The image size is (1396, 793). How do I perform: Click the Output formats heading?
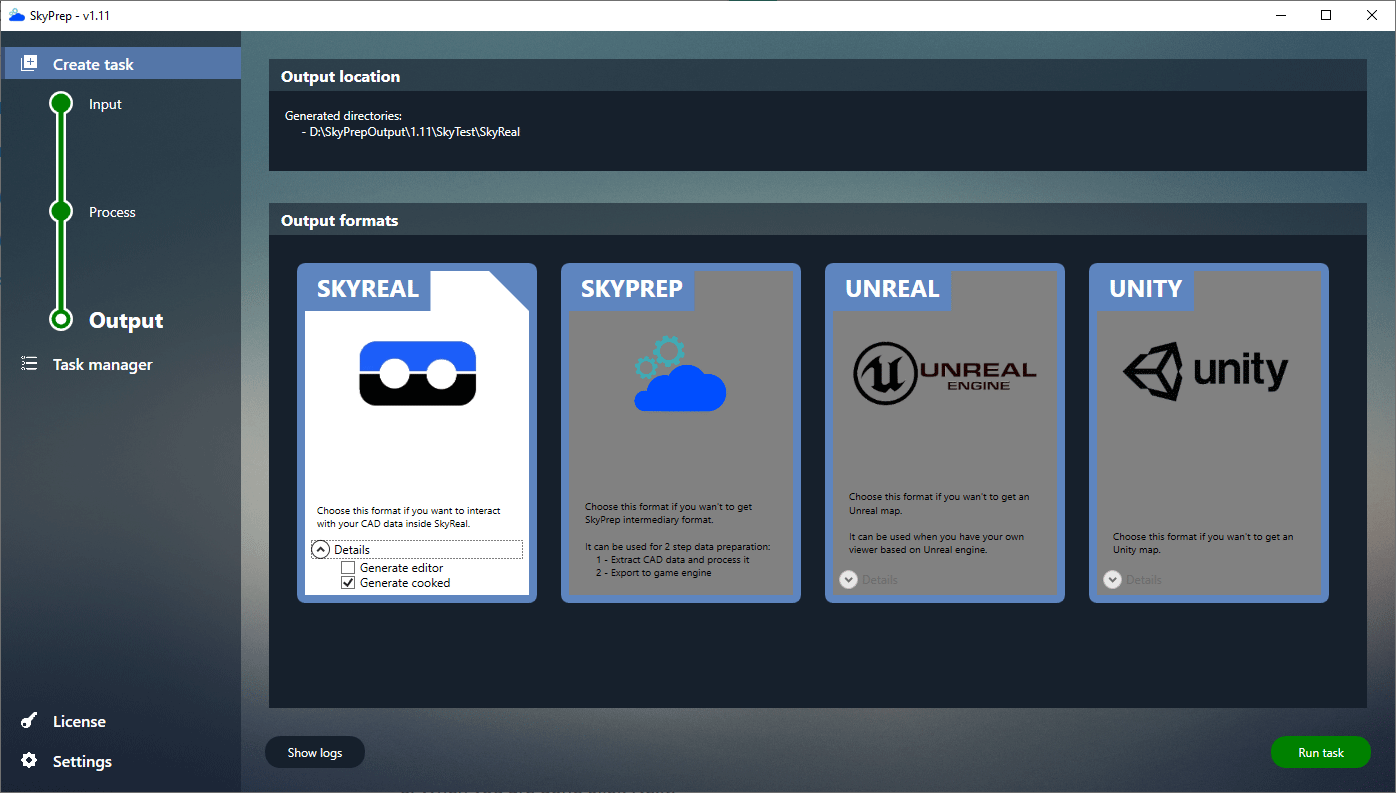(339, 220)
